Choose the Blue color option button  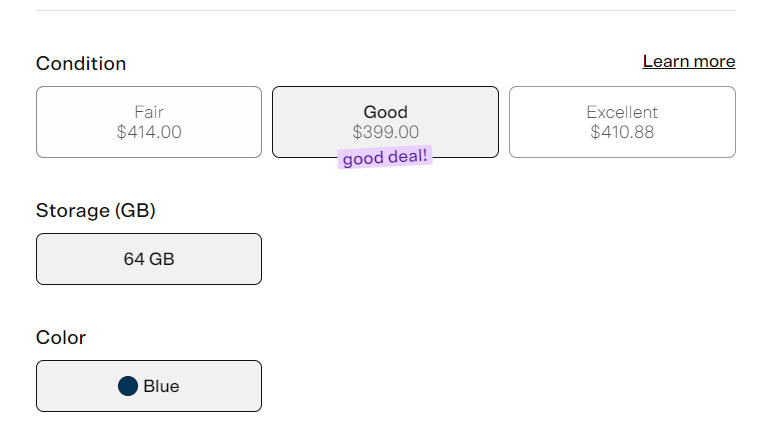point(149,386)
